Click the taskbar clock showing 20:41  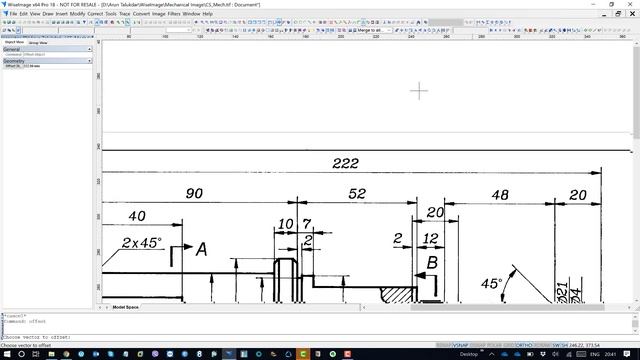(x=610, y=354)
